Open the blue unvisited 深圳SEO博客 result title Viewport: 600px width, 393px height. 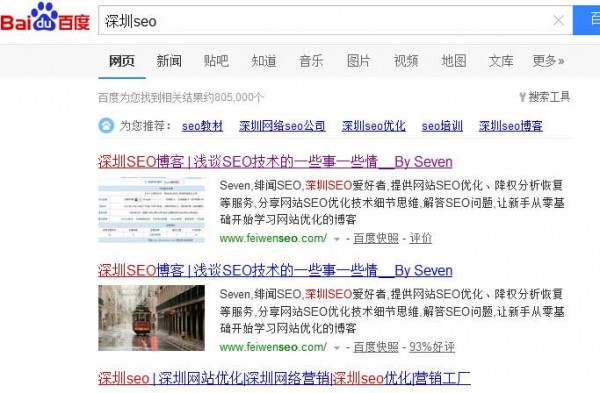(x=275, y=271)
